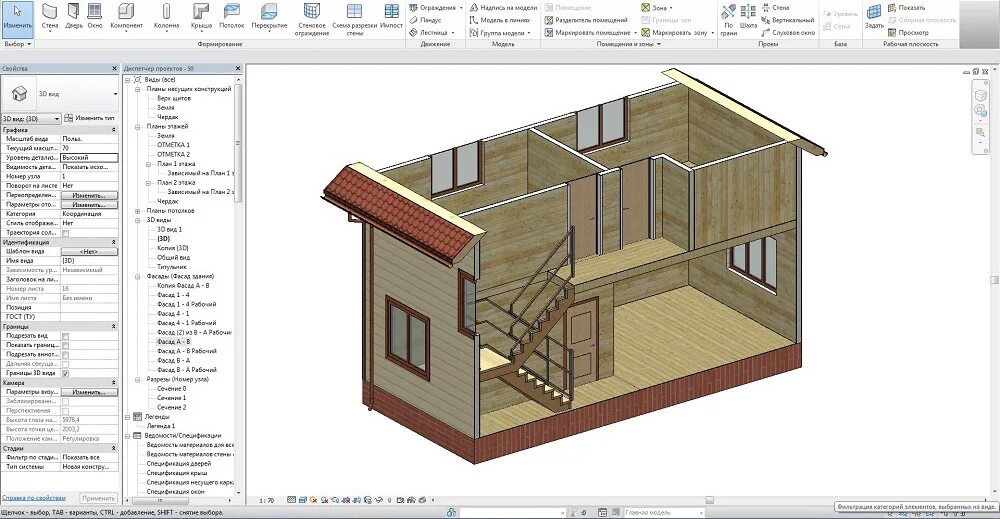
Task: Open Просмотр work plane viewer
Action: [908, 33]
